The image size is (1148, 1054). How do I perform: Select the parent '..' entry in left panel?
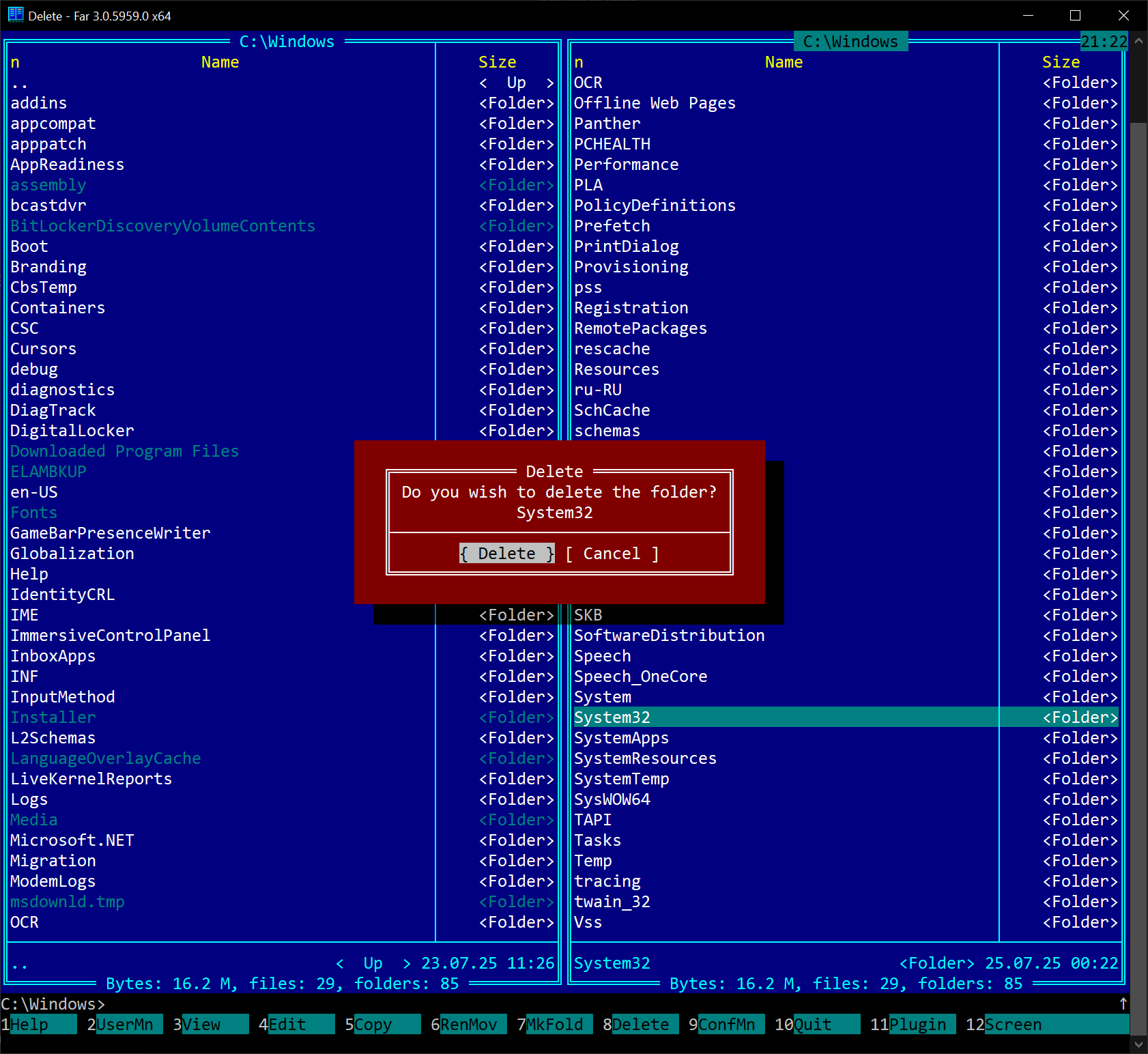(282, 83)
